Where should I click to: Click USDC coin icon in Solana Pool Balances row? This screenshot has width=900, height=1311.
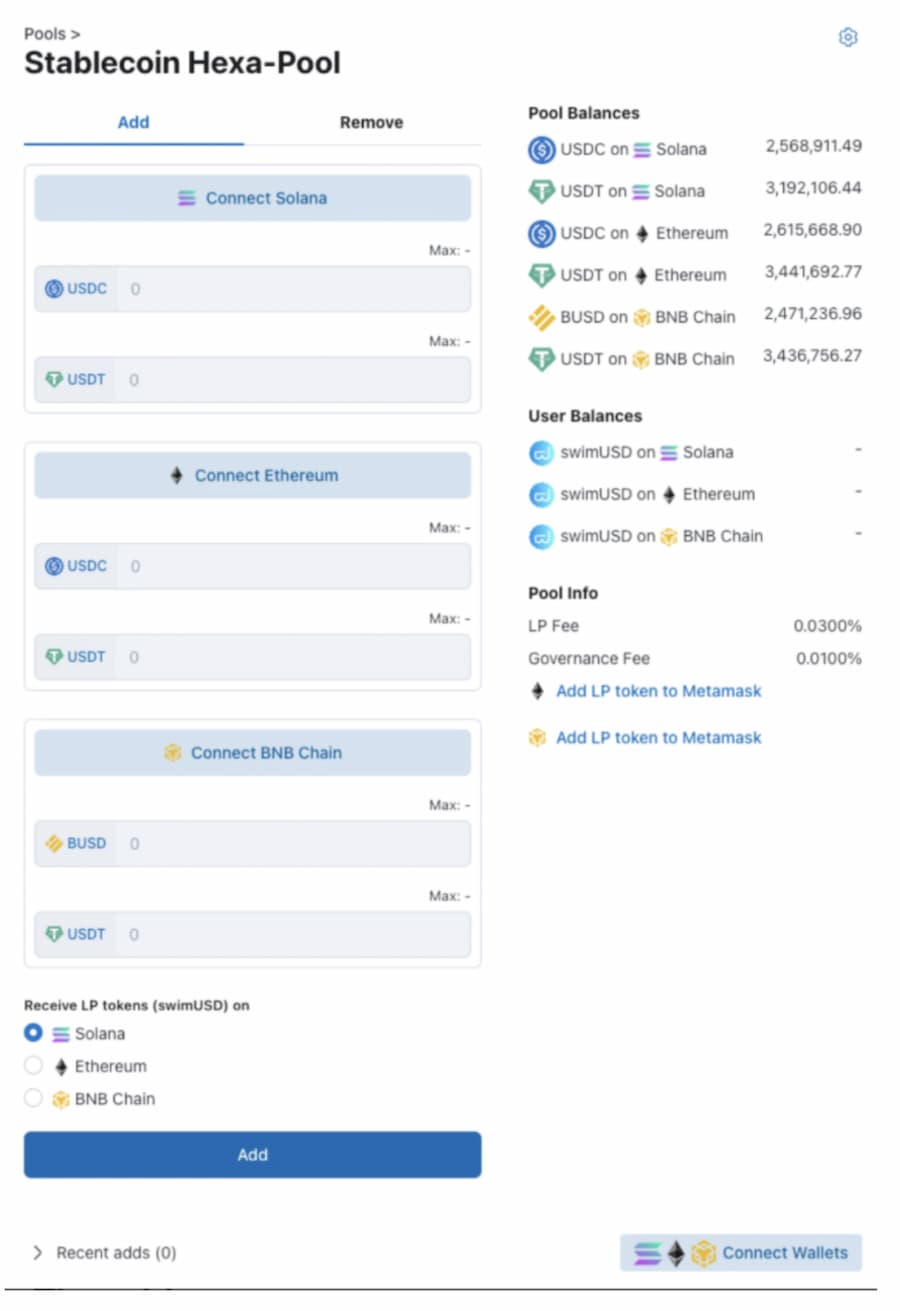click(541, 150)
